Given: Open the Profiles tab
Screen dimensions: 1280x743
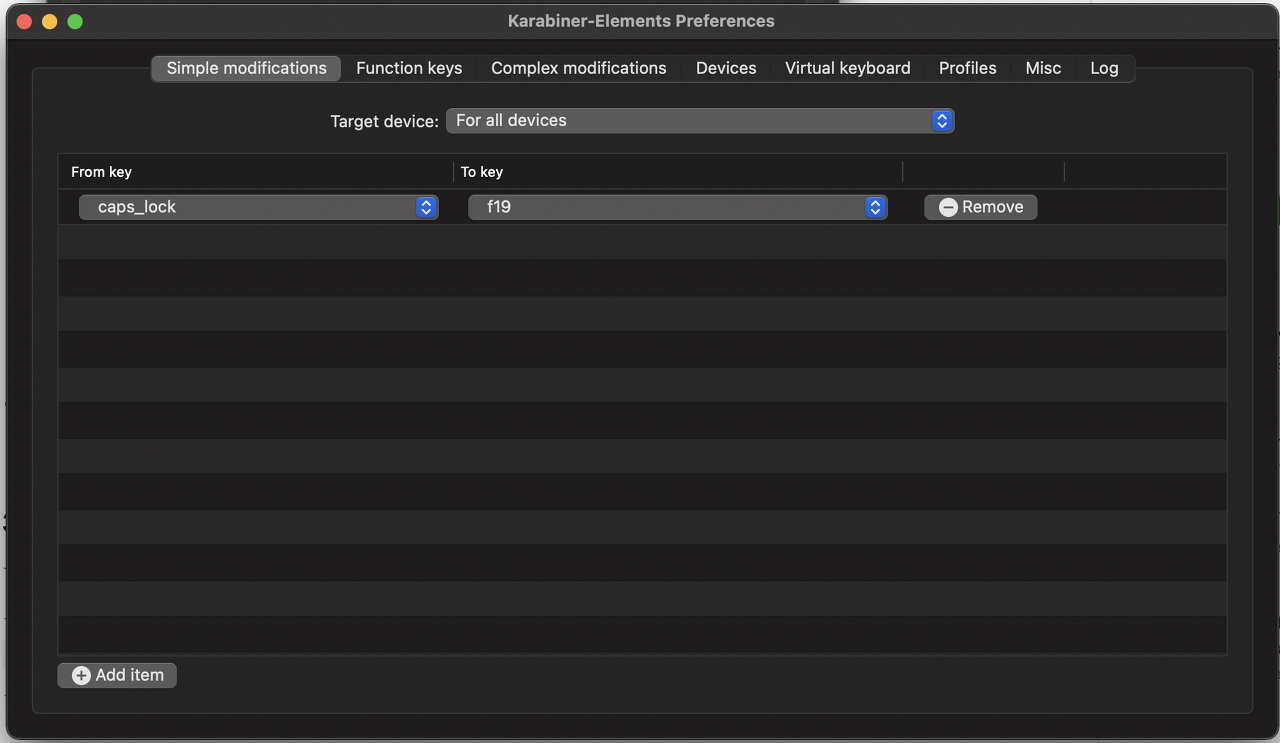Looking at the screenshot, I should pyautogui.click(x=968, y=68).
